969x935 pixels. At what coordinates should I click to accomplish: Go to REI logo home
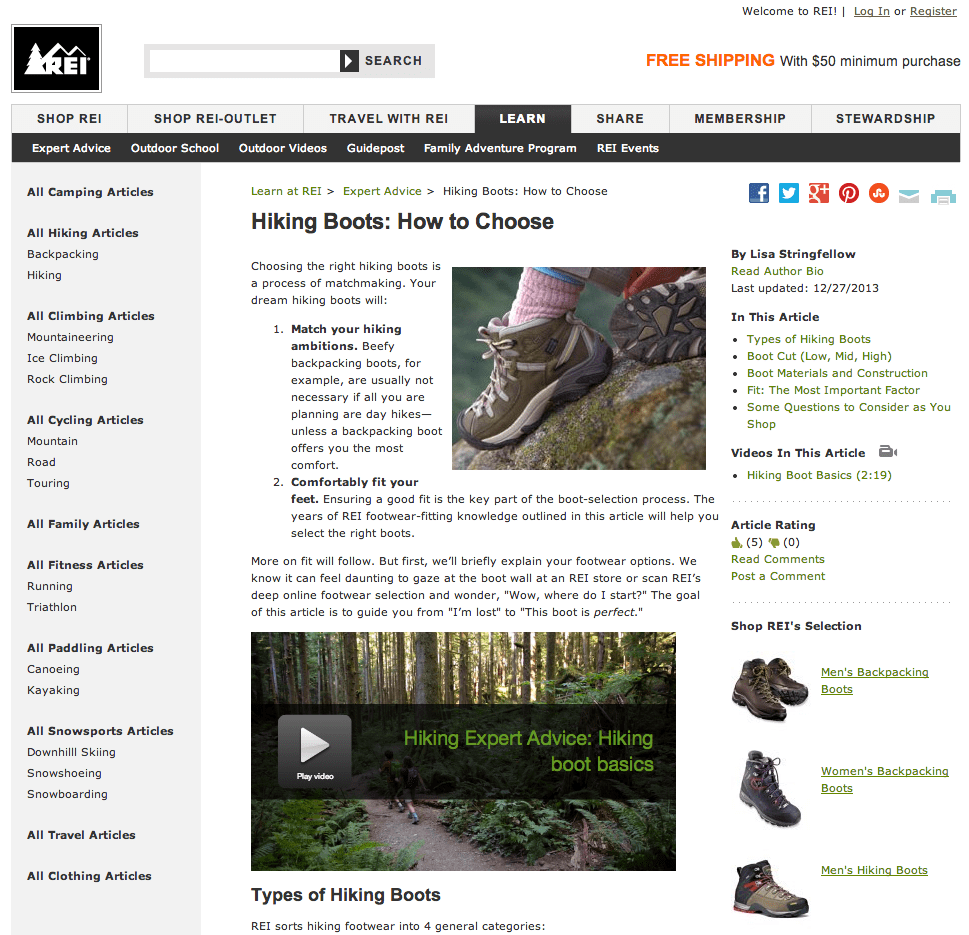[x=56, y=59]
